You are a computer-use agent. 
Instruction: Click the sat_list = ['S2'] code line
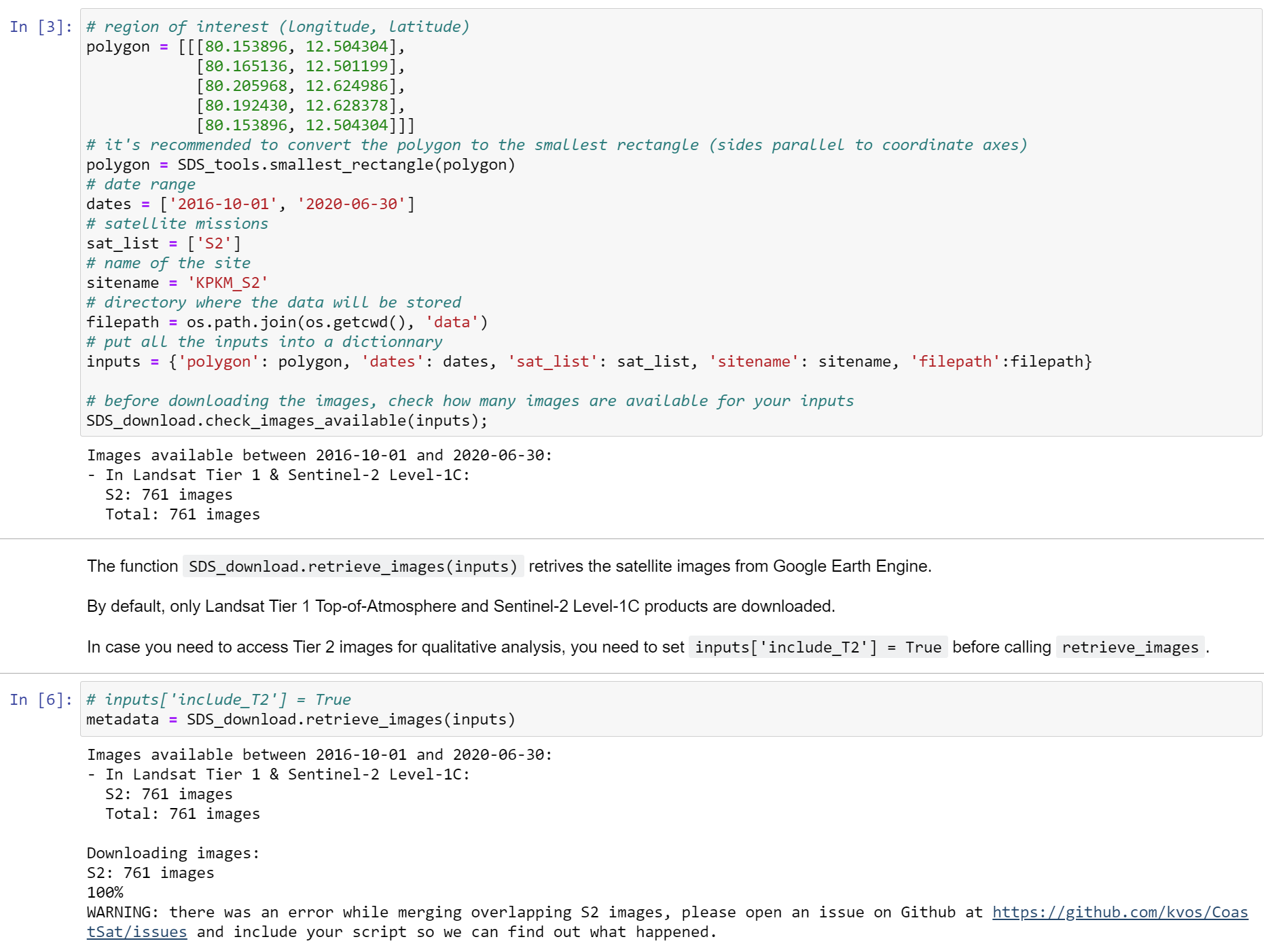click(163, 243)
